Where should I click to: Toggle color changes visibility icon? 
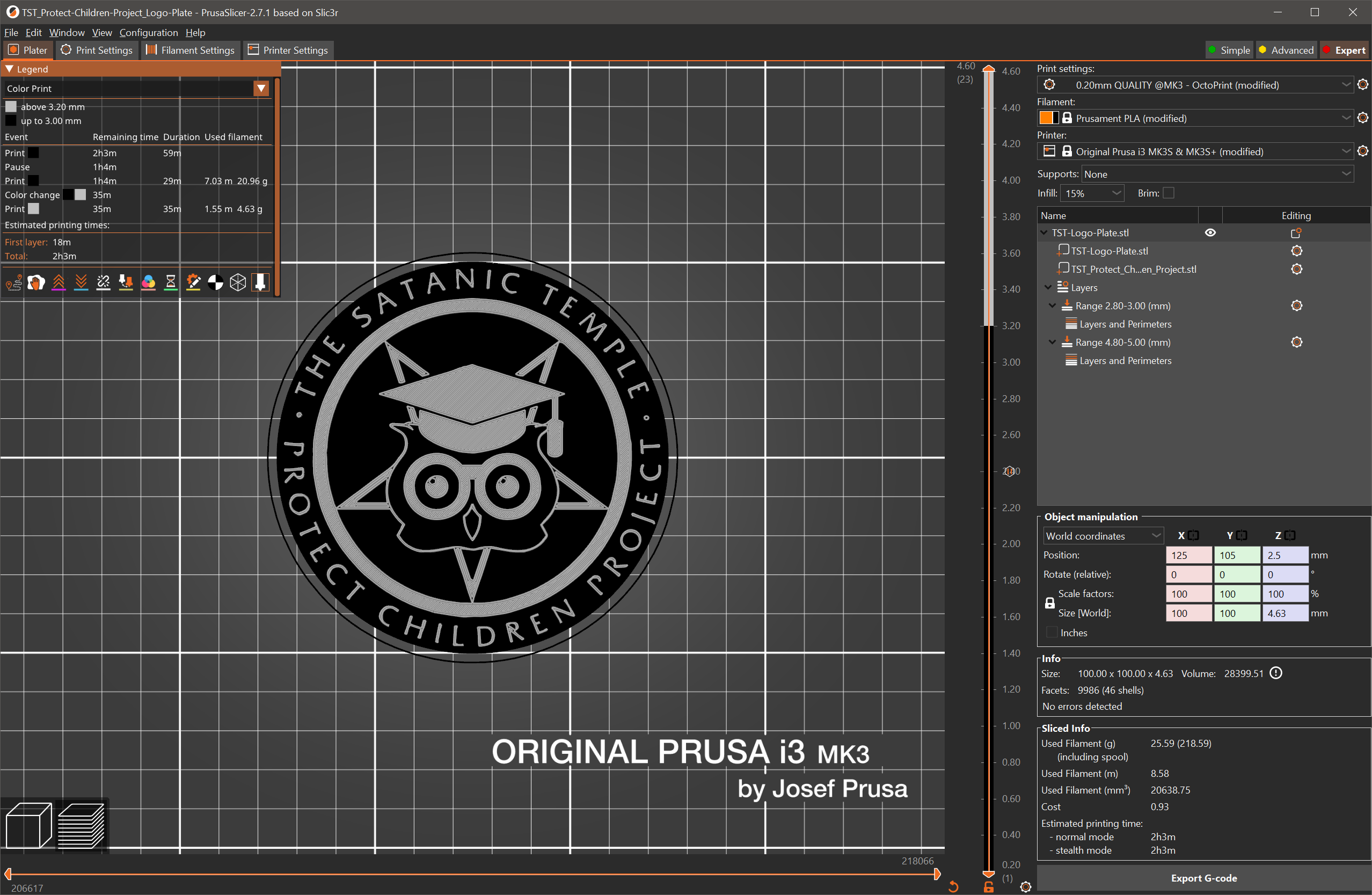pos(148,282)
